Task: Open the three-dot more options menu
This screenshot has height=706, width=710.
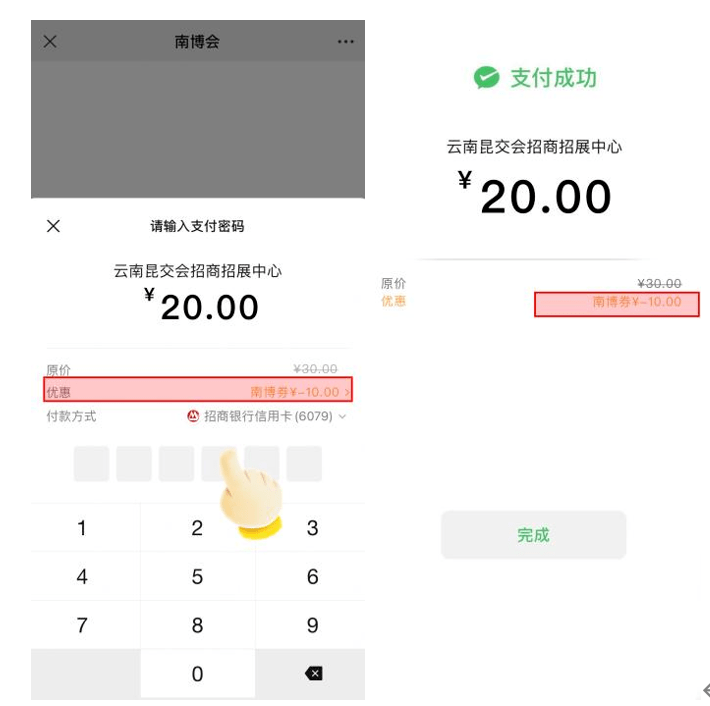Action: pos(345,42)
